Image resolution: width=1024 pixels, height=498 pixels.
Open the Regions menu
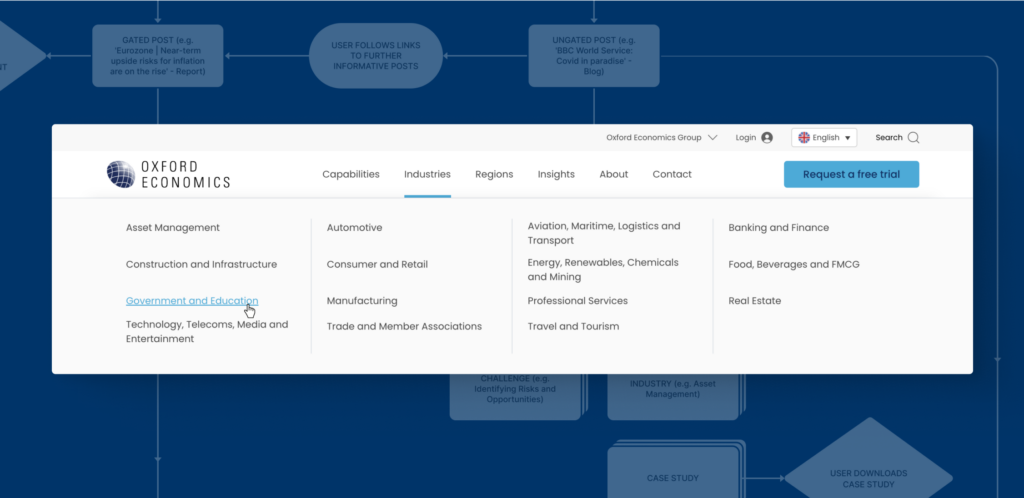(x=494, y=174)
